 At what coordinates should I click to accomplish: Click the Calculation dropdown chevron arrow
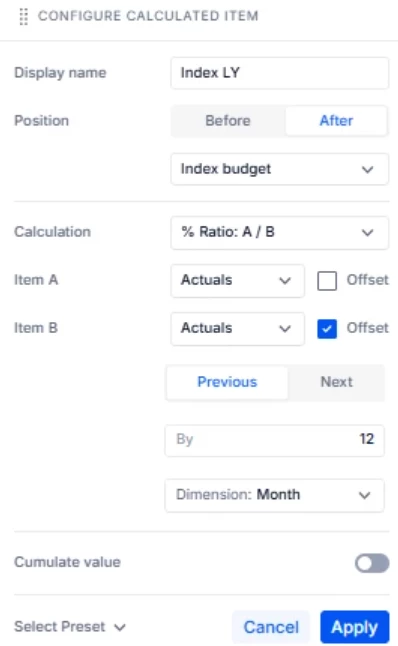coord(368,232)
